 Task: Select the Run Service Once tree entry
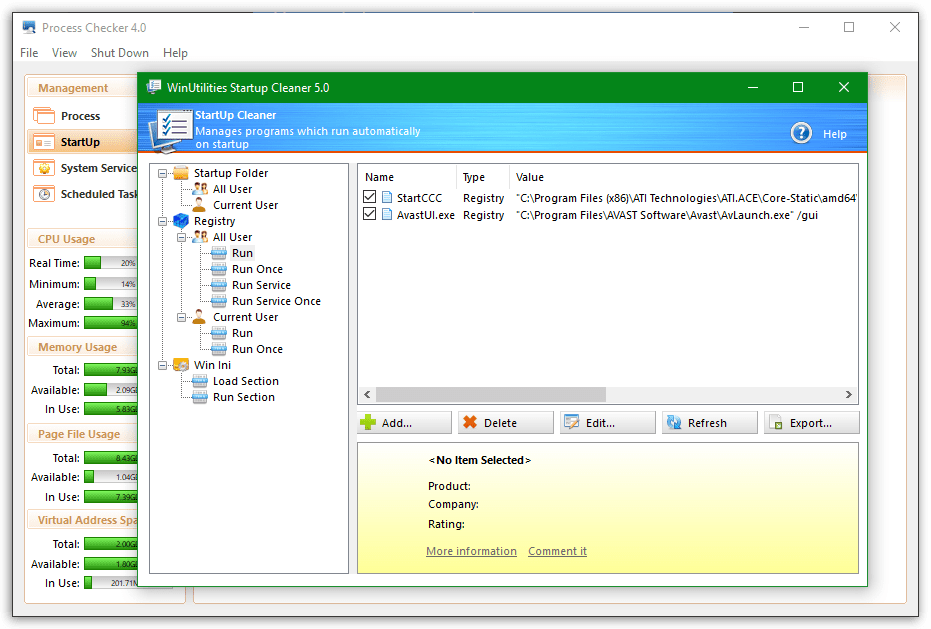pos(276,302)
